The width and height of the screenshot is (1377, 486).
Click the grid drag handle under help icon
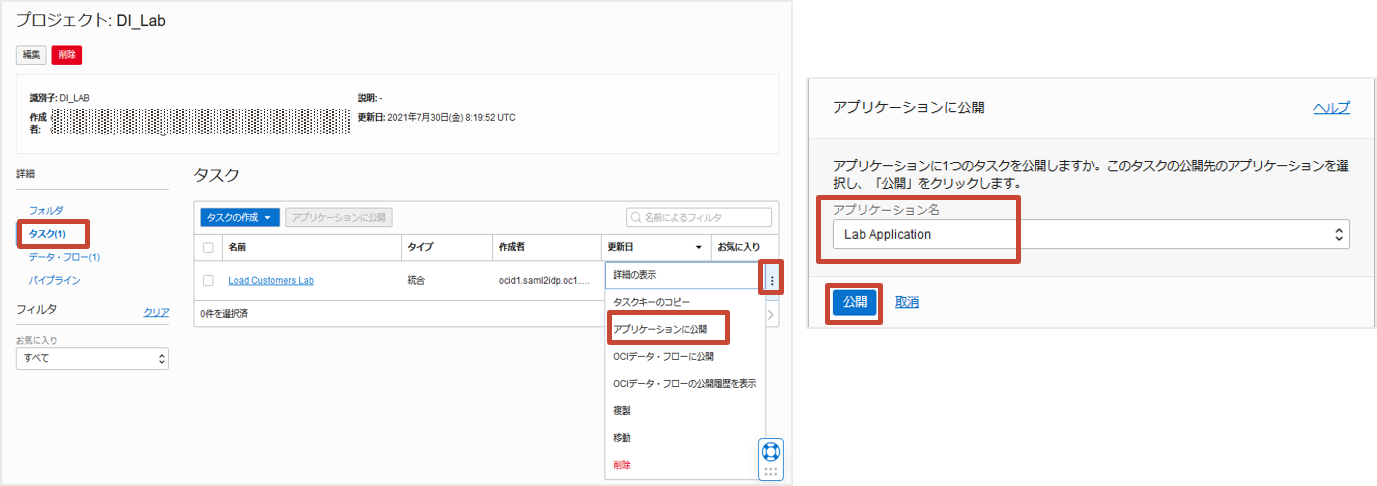pyautogui.click(x=771, y=471)
